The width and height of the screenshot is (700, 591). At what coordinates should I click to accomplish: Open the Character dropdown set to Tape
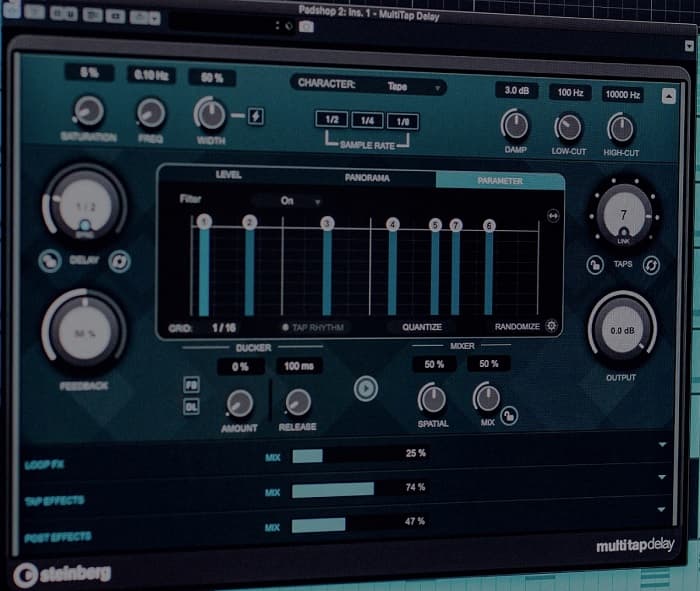coord(368,85)
